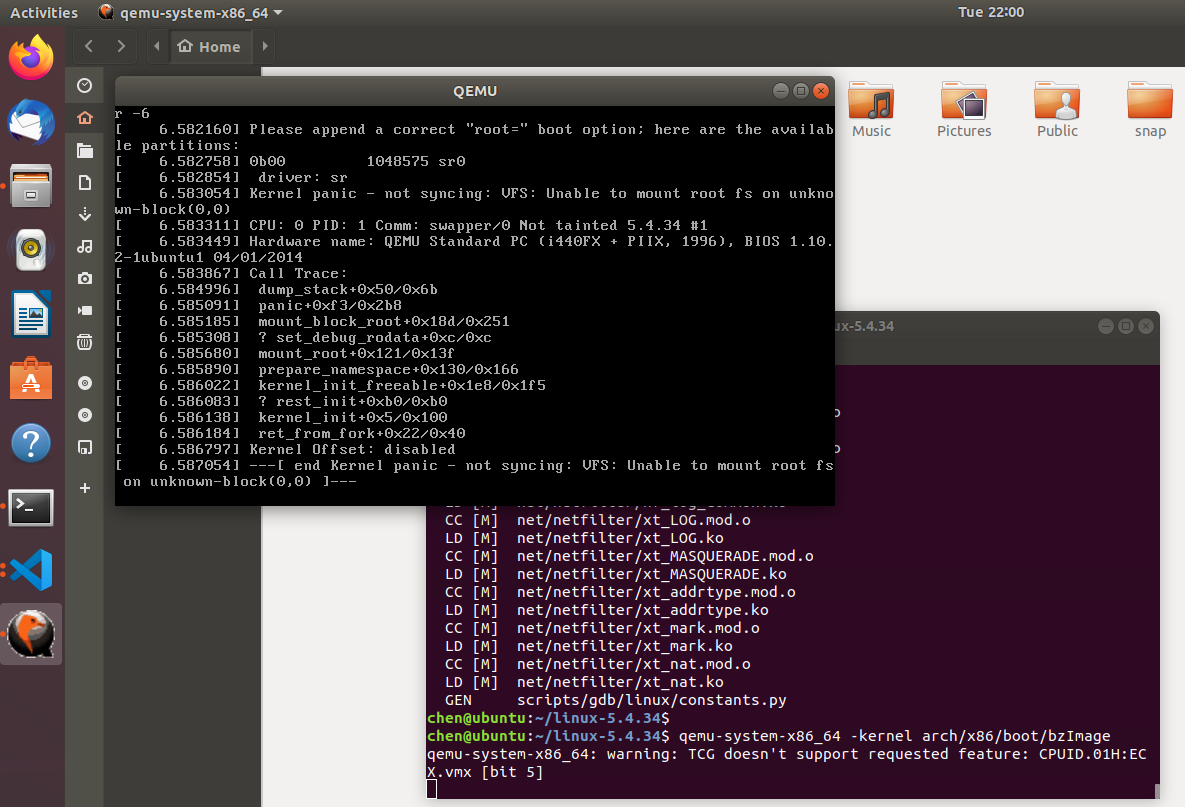Viewport: 1185px width, 807px height.
Task: Minimize the terminal window
Action: 1106,326
